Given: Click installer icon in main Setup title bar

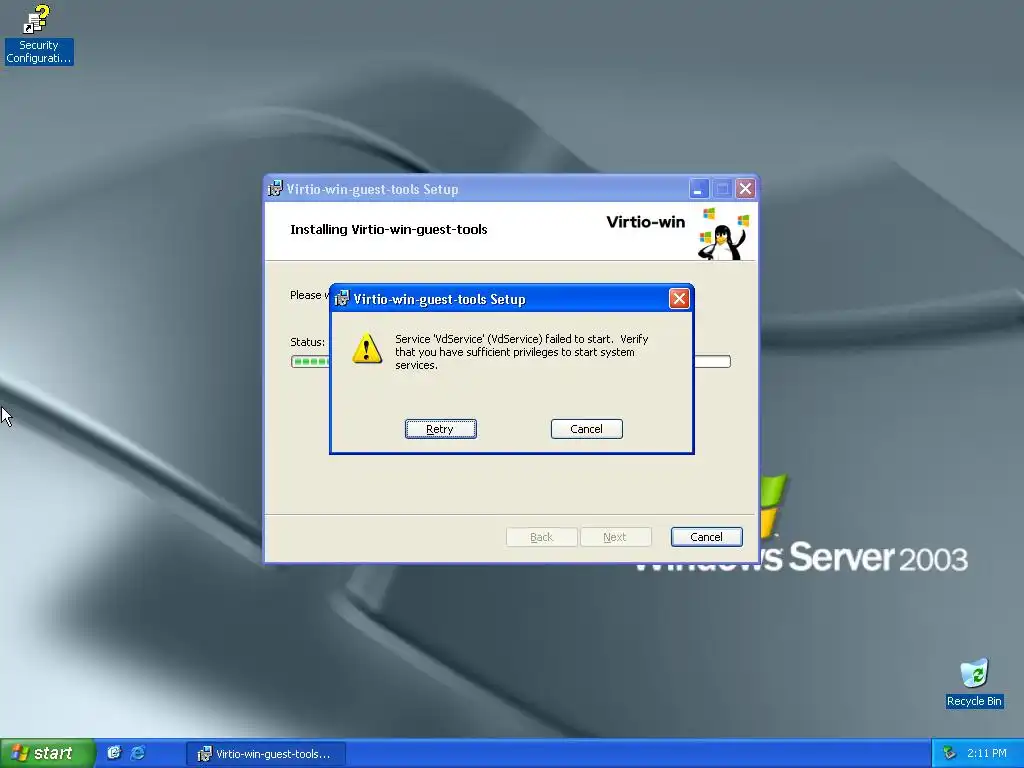Looking at the screenshot, I should [275, 189].
